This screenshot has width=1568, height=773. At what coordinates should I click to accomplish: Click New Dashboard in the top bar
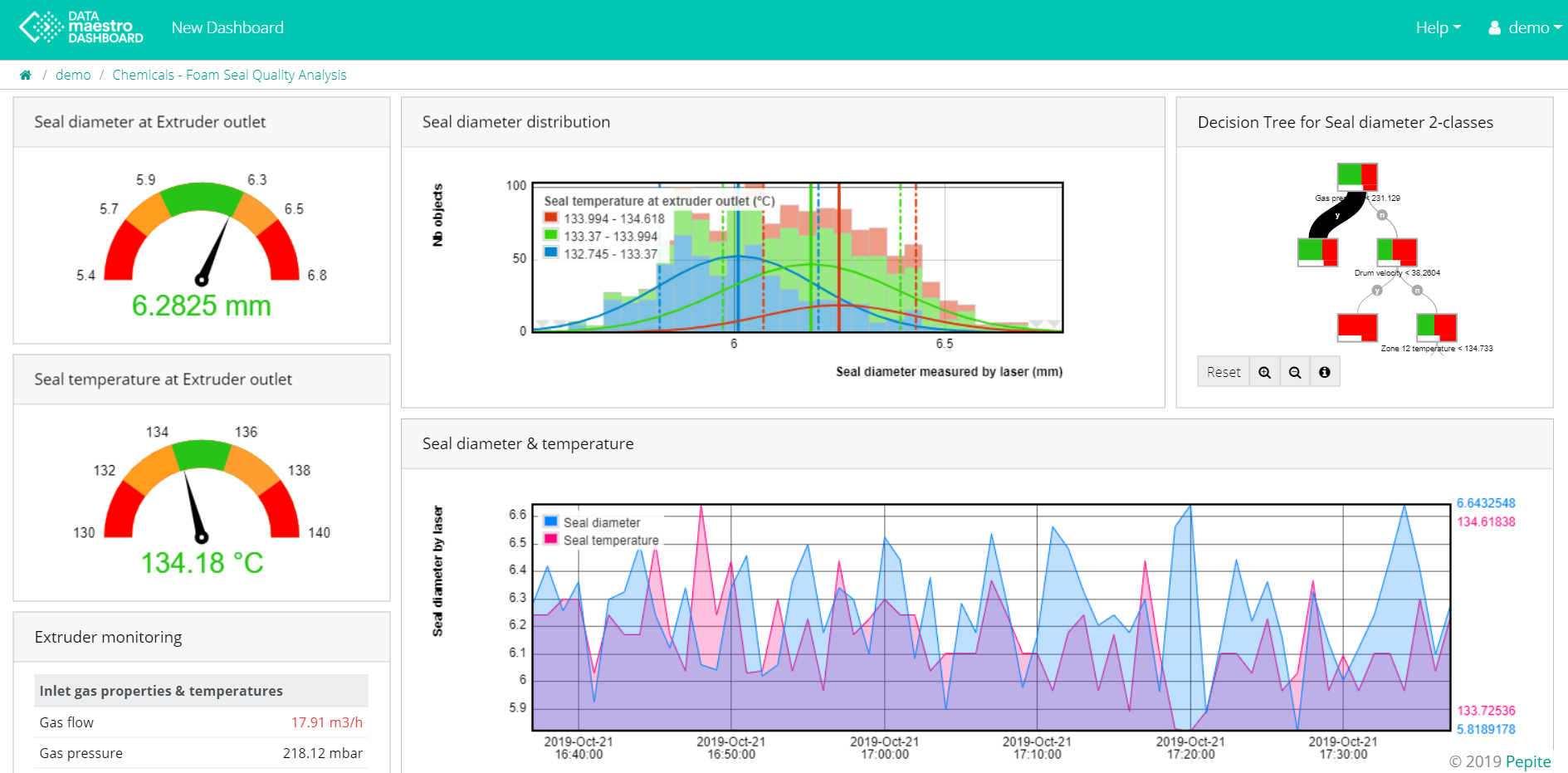227,27
